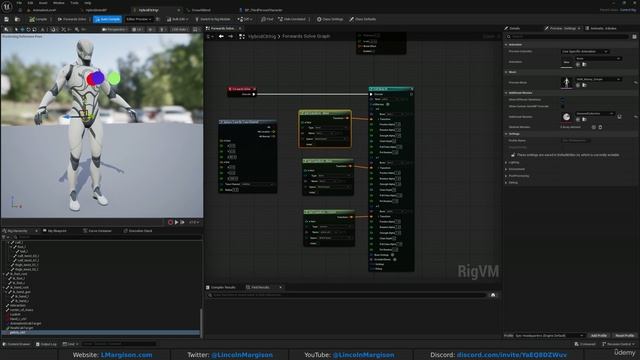Select the viewport select-mode arrow icon

pos(16,29)
